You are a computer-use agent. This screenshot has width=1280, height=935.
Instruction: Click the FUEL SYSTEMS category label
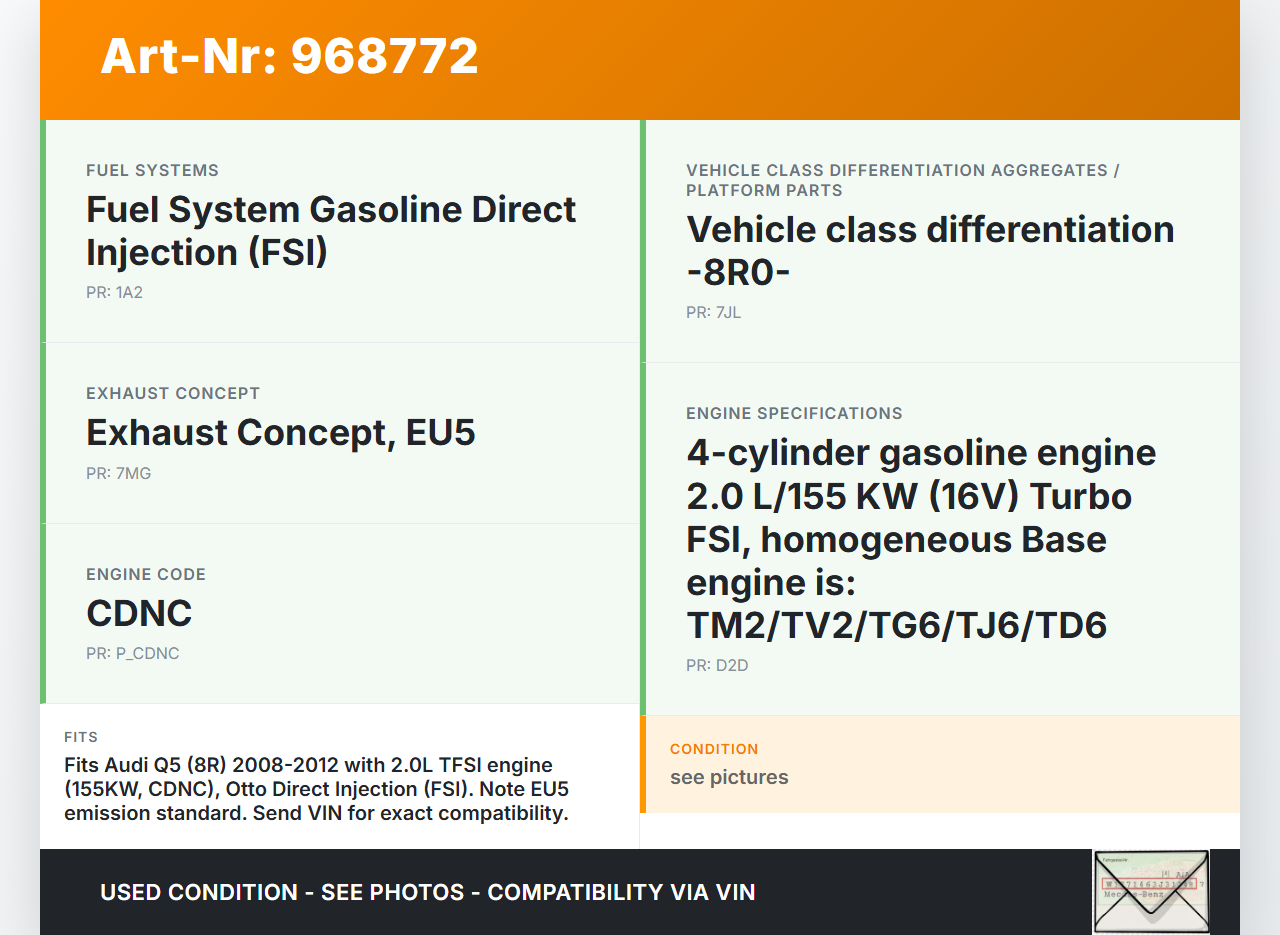[152, 171]
